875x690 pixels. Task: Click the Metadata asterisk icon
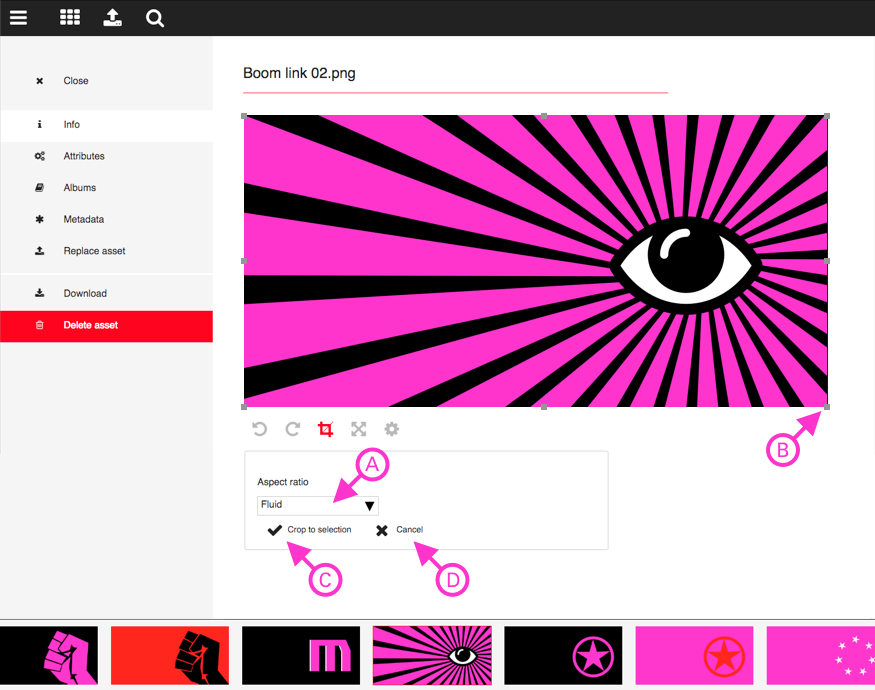(40, 219)
